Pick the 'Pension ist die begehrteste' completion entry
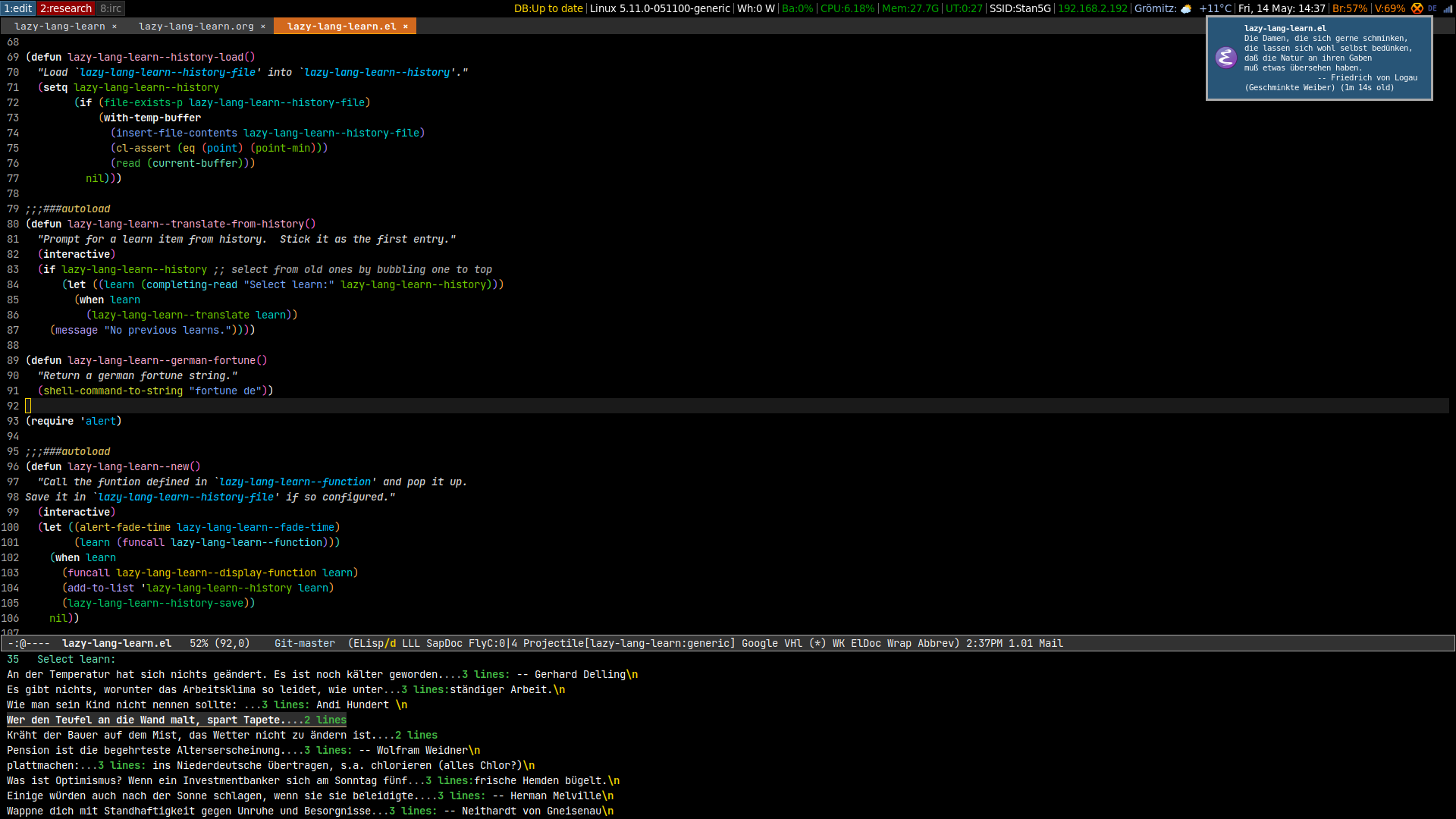 [243, 751]
